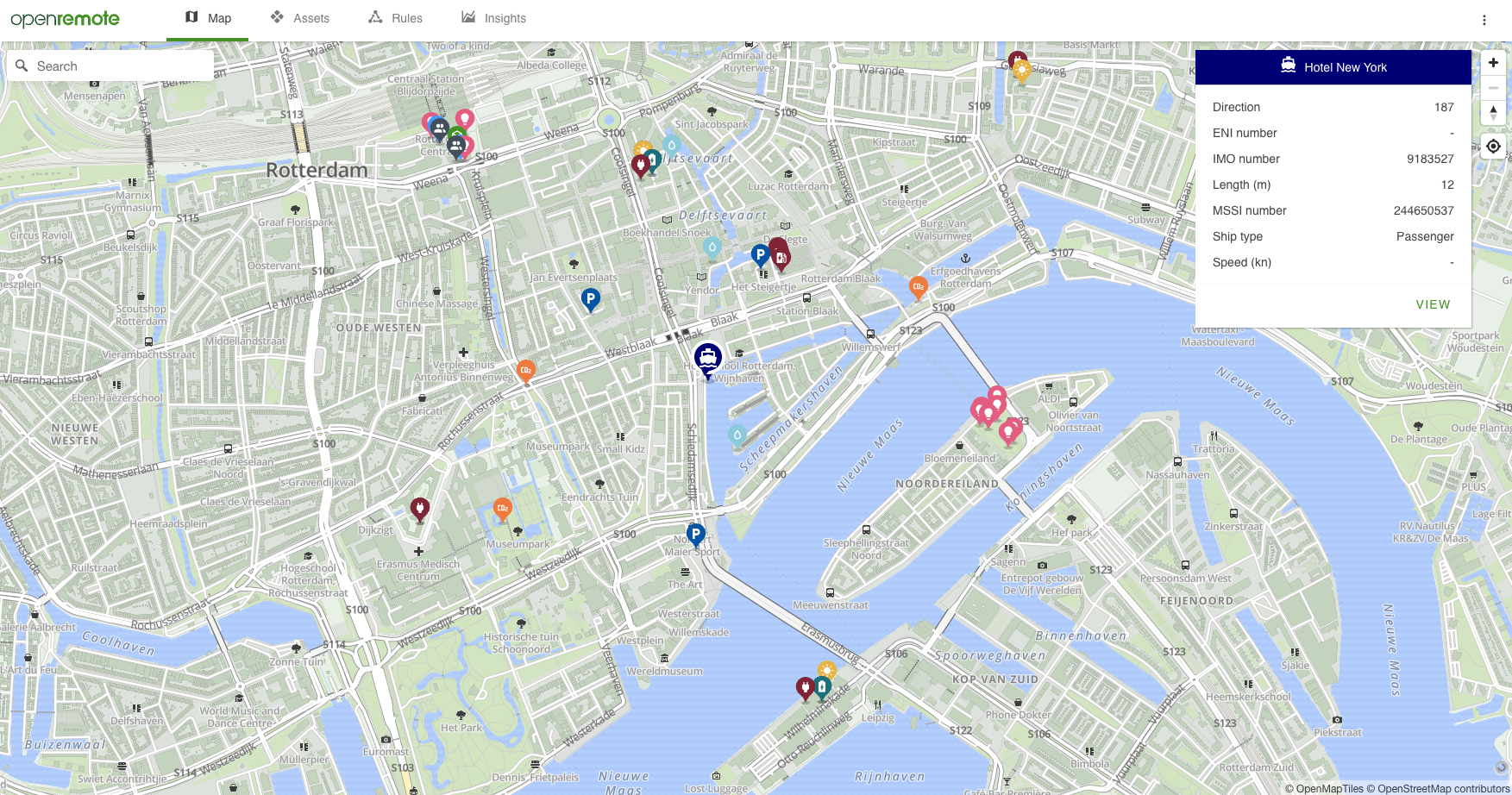Select water drop marker in Scheepmakershaven
The width and height of the screenshot is (1512, 795).
pos(737,435)
